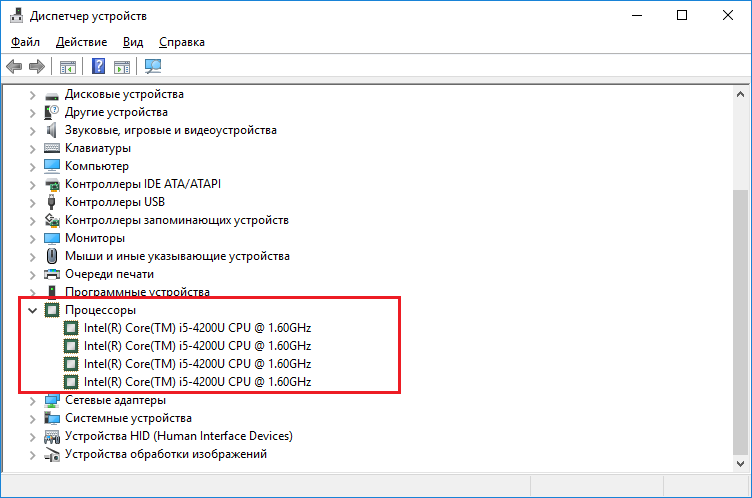Close the Device Manager window

click(728, 15)
